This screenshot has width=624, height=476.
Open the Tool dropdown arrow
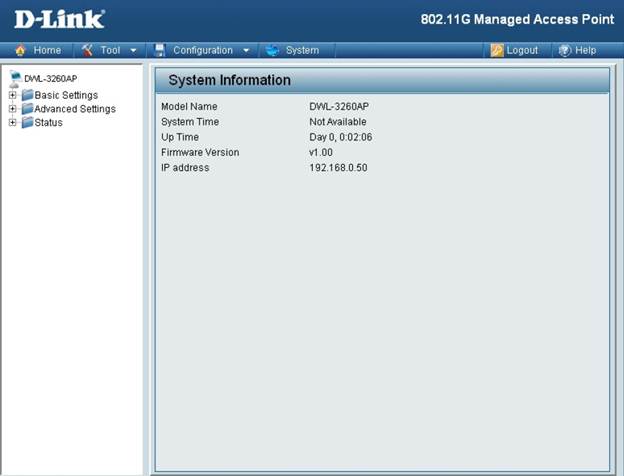point(133,51)
